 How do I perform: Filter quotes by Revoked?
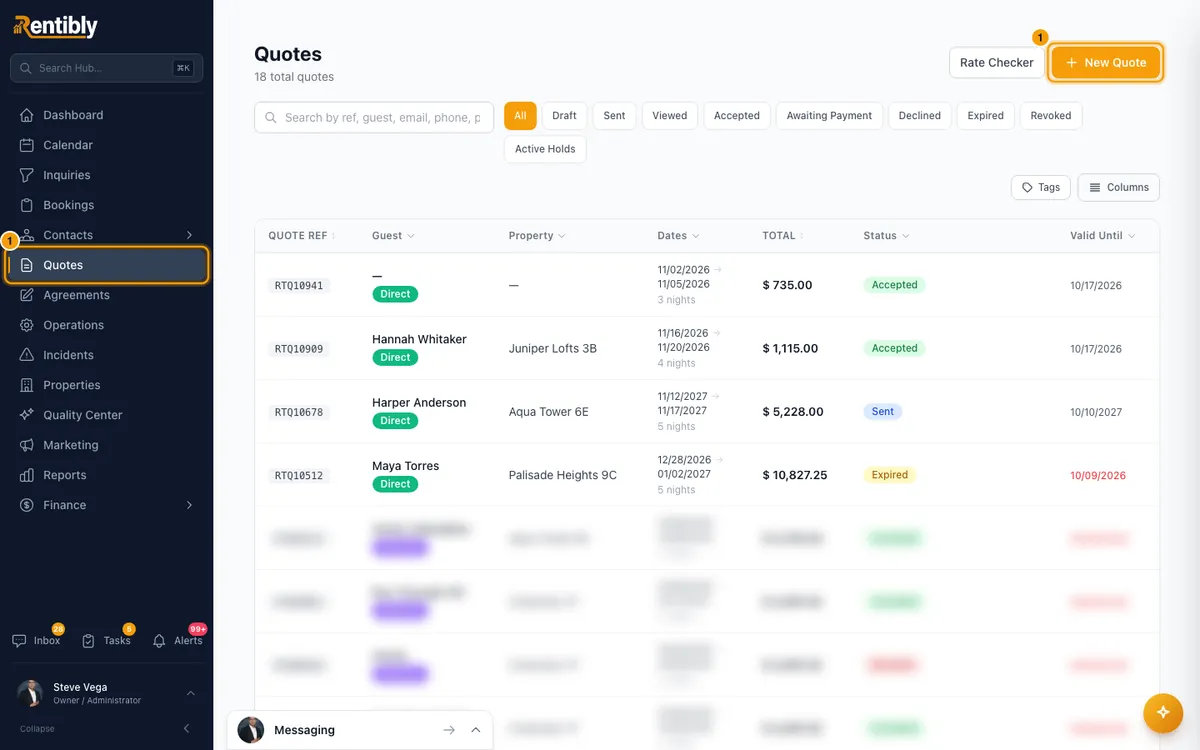(1051, 116)
